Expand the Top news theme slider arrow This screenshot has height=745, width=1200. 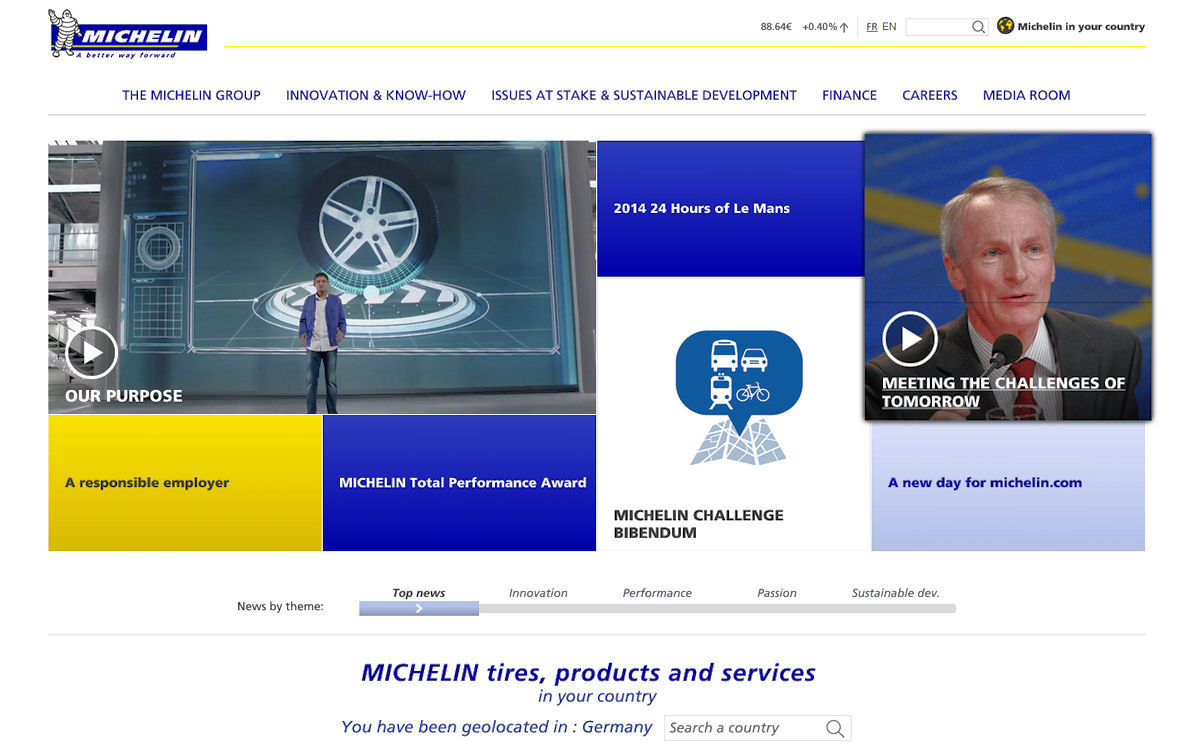click(x=418, y=607)
